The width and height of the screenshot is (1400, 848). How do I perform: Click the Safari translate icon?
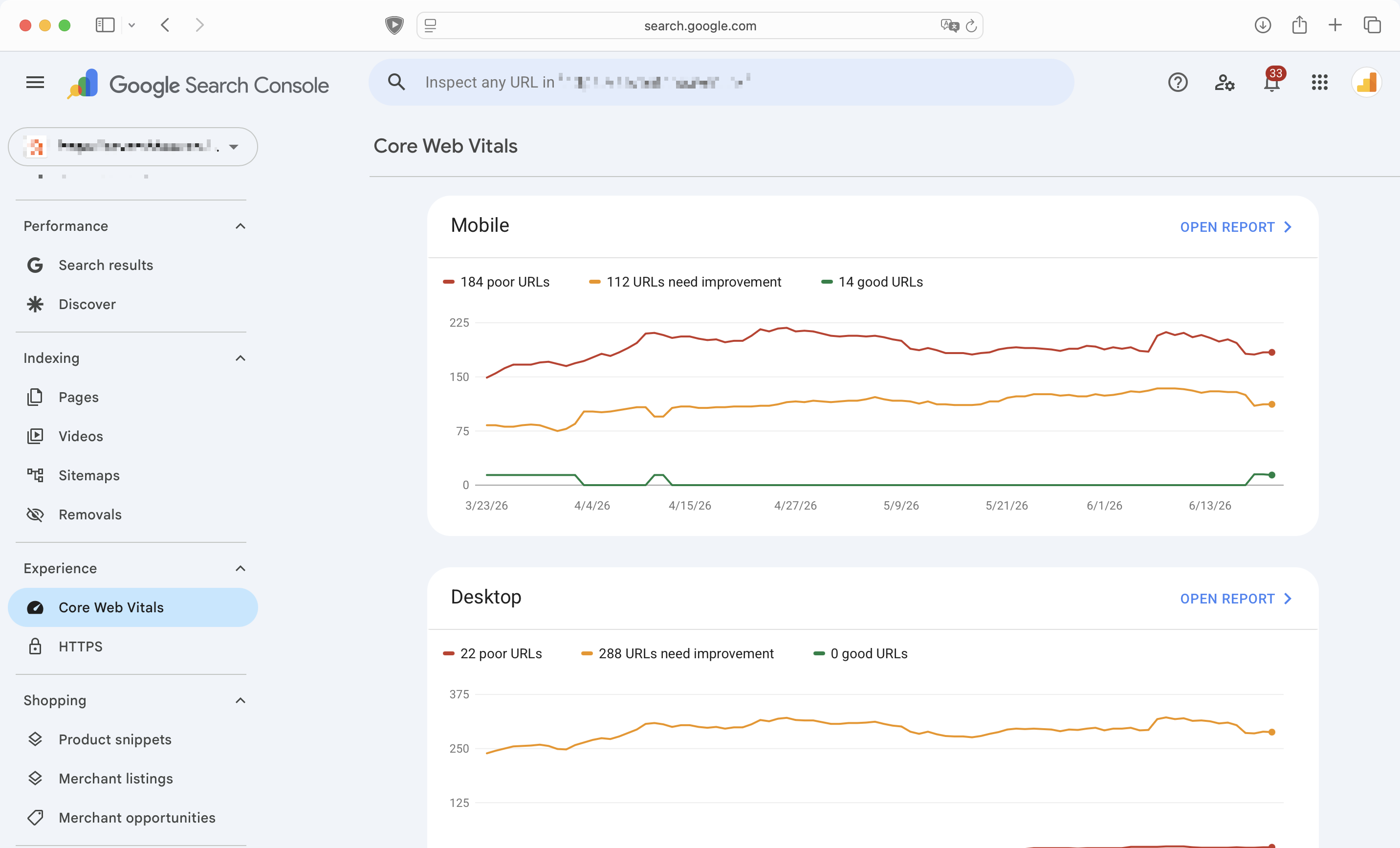(x=949, y=25)
